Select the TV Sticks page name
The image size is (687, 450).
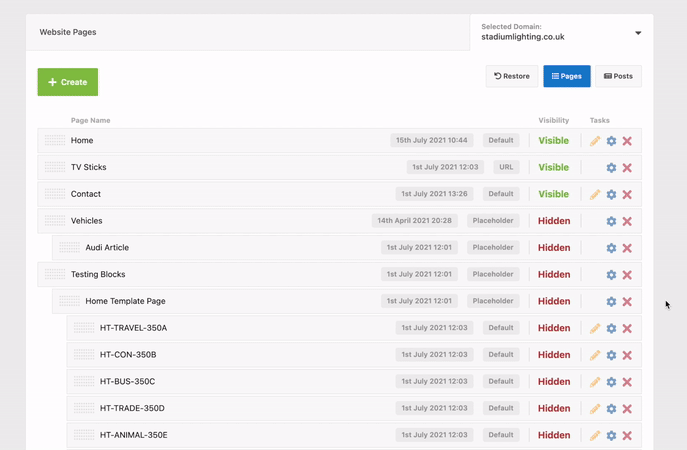tap(89, 167)
